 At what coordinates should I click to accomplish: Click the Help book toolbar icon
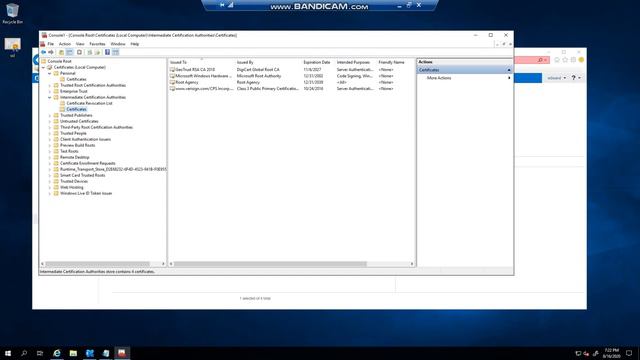(x=107, y=52)
